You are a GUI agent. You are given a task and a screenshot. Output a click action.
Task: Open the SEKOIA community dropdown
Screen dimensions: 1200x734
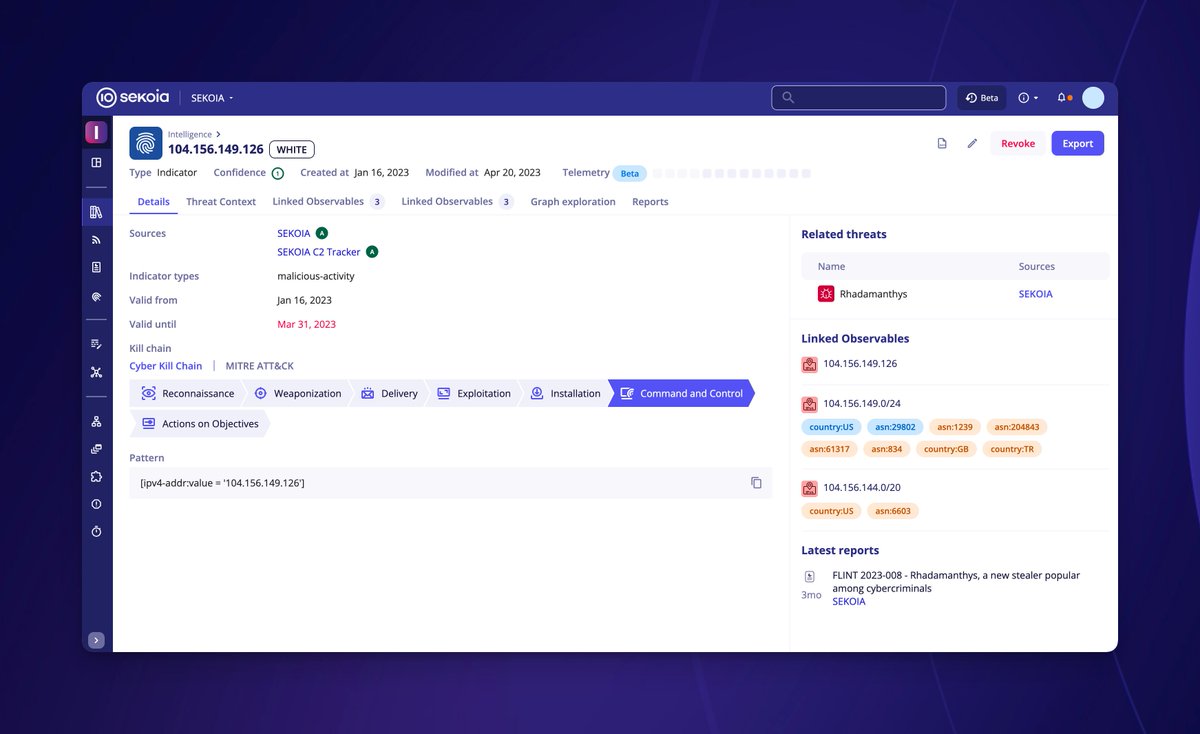212,98
